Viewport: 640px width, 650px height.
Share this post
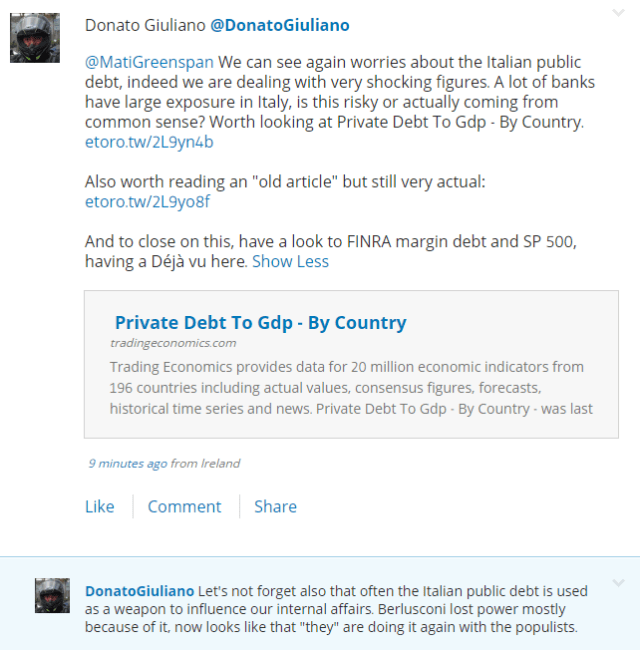(275, 507)
